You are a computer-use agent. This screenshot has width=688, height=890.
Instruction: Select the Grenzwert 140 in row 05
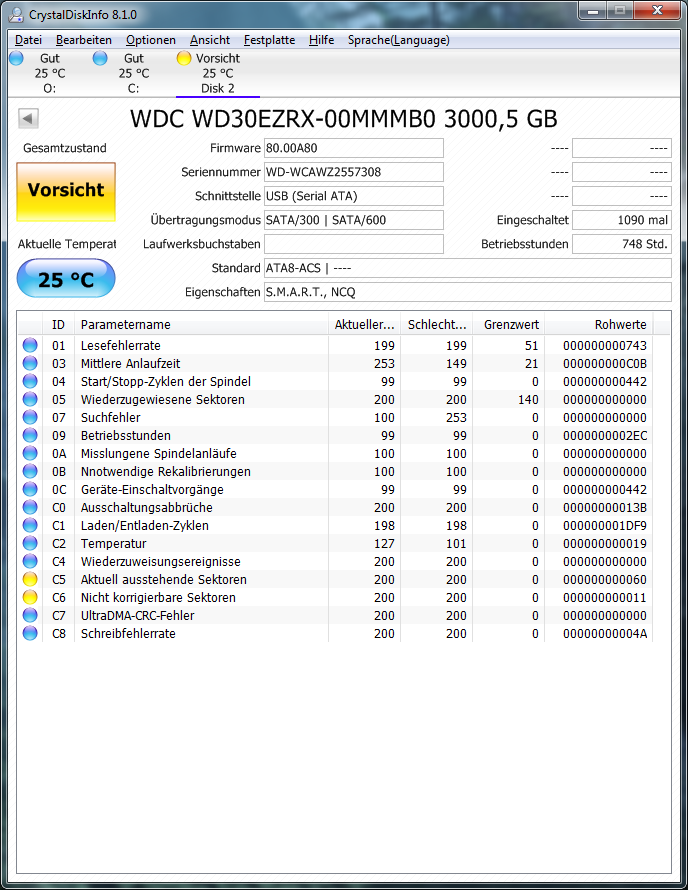coord(528,400)
